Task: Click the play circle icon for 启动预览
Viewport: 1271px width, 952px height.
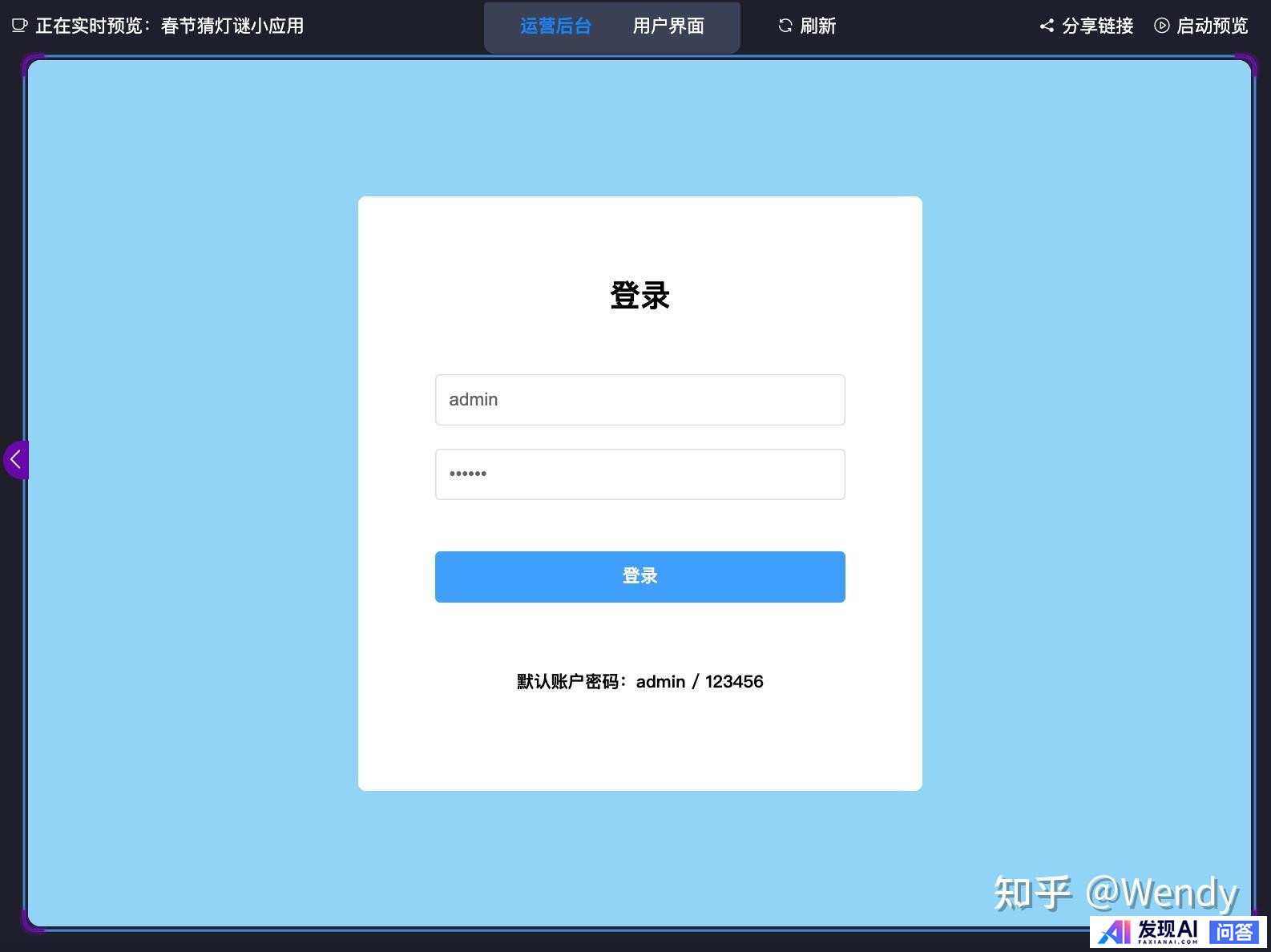Action: tap(1161, 26)
